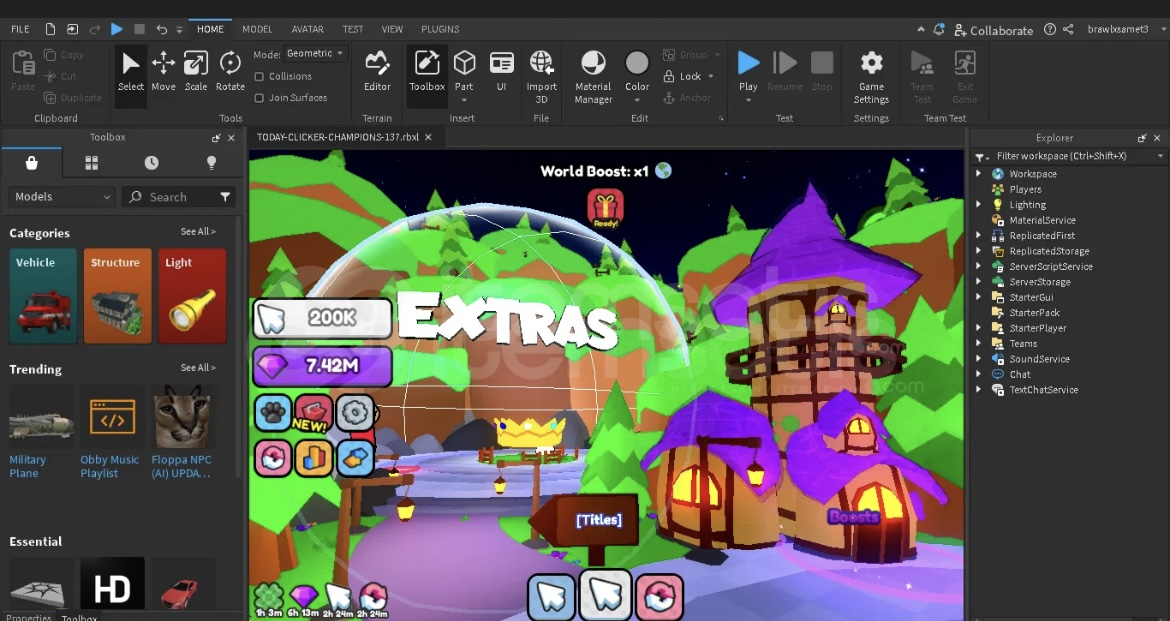Expand the Lighting node in Explorer
The height and width of the screenshot is (621, 1170).
click(978, 205)
